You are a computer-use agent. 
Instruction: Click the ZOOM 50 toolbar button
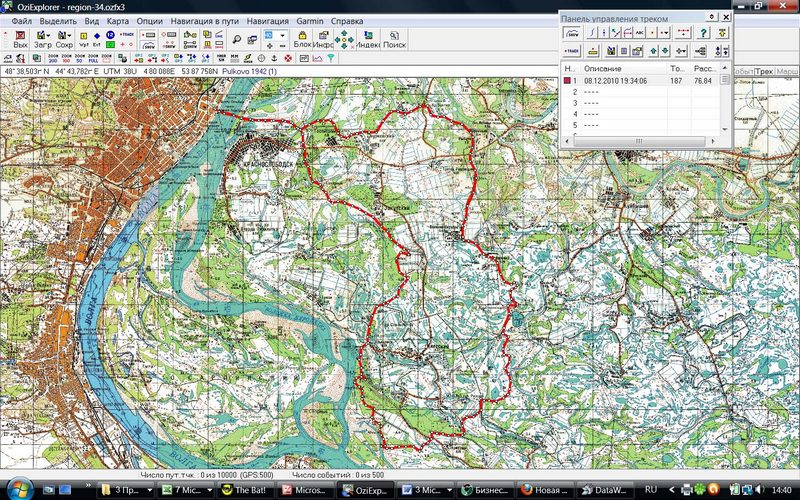click(x=80, y=58)
